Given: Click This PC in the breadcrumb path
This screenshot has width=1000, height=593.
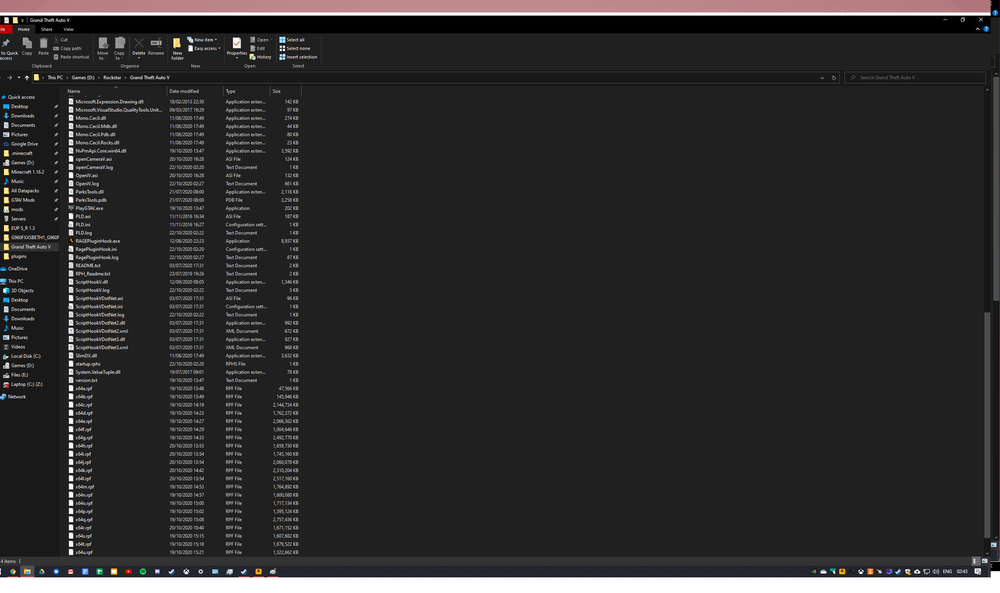Looking at the screenshot, I should (x=55, y=78).
